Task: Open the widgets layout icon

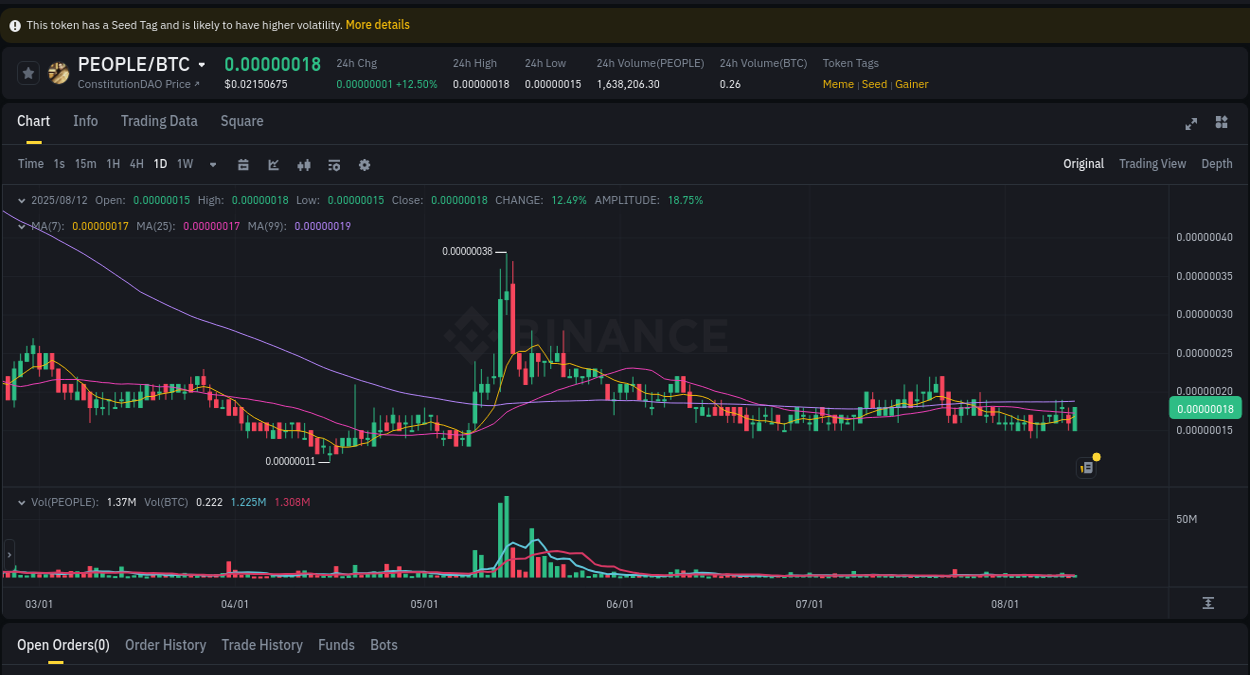Action: (x=1221, y=124)
